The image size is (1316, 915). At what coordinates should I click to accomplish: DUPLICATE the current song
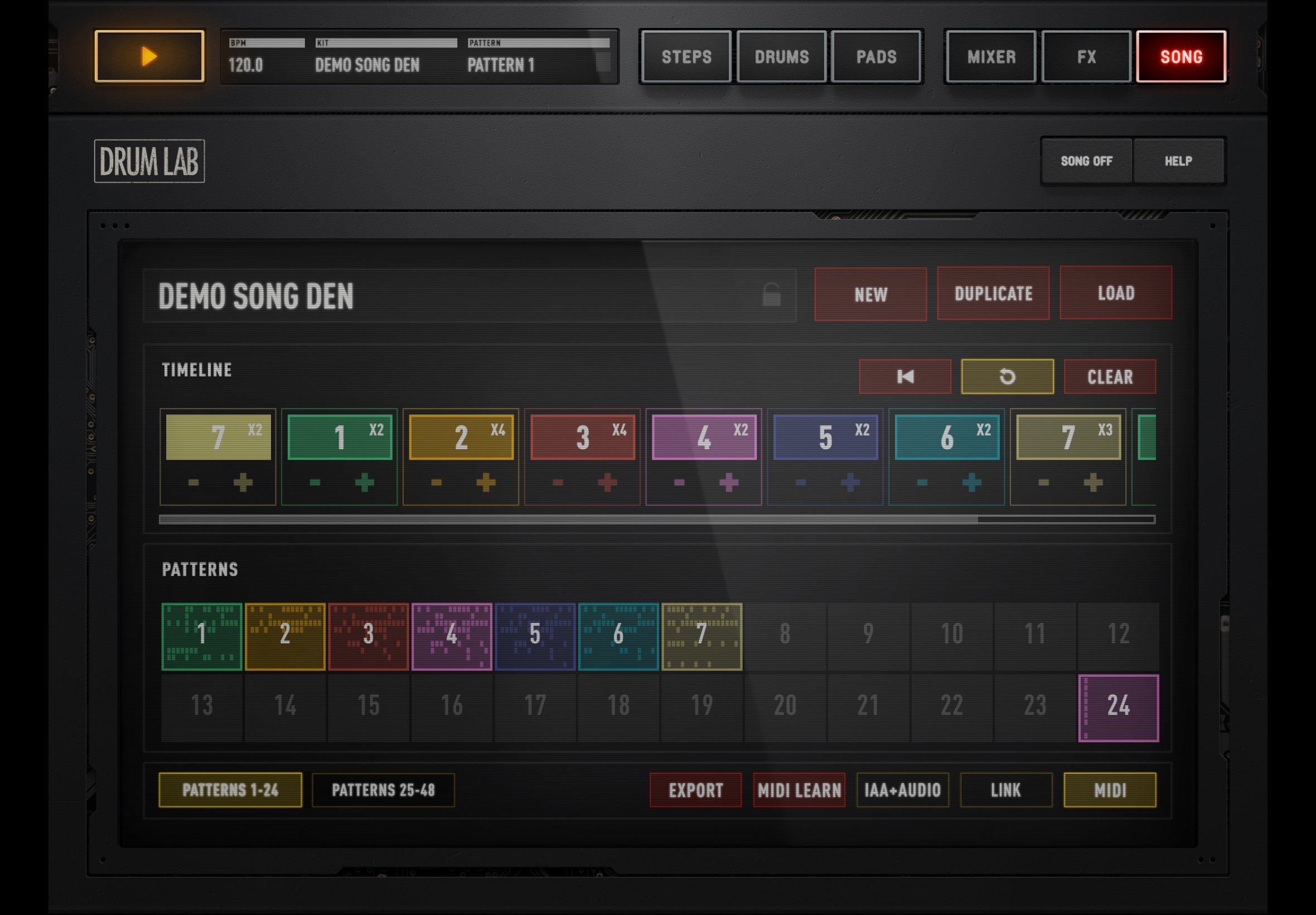point(993,293)
